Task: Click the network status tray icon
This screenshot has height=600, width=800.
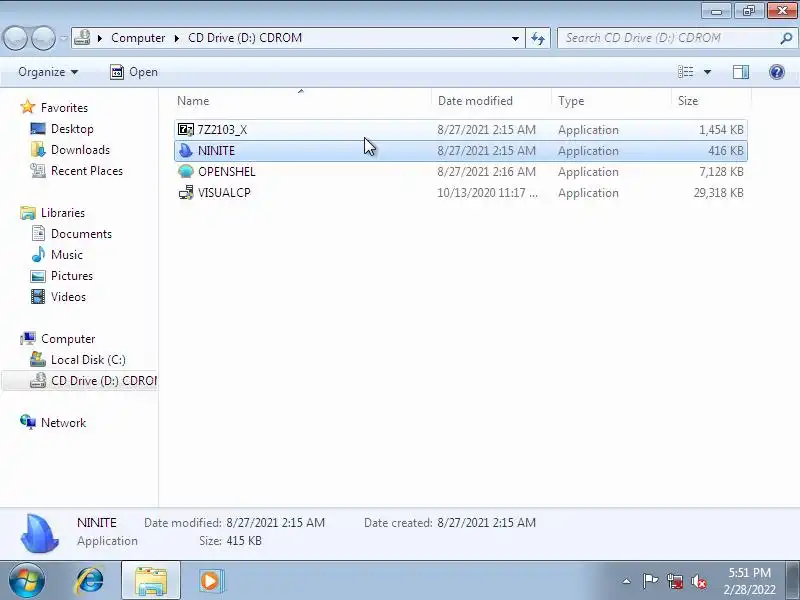Action: pyautogui.click(x=674, y=581)
